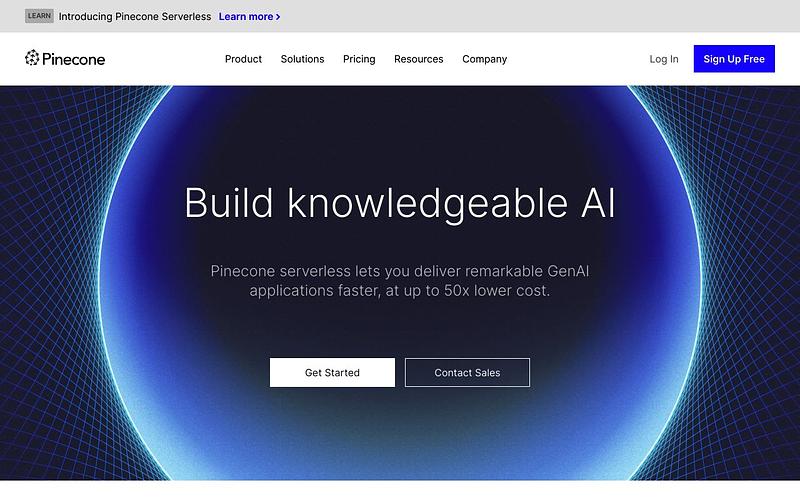Click the Get Started button
The height and width of the screenshot is (500, 800).
(x=332, y=372)
